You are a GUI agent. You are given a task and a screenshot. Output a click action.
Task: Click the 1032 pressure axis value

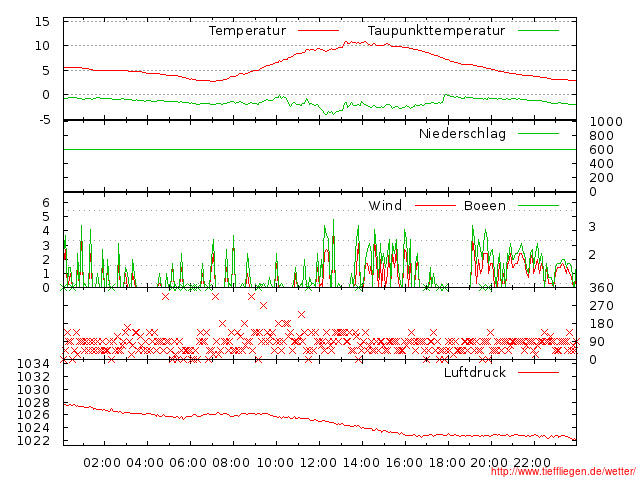pyautogui.click(x=33, y=376)
